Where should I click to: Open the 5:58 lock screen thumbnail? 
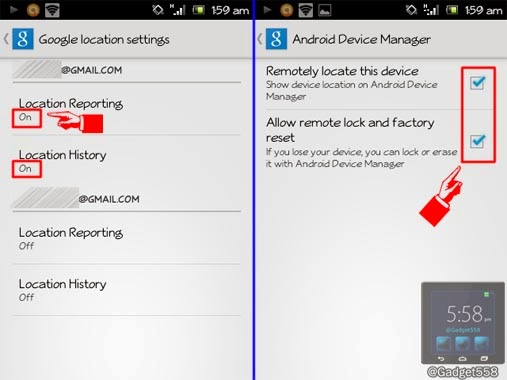click(463, 323)
